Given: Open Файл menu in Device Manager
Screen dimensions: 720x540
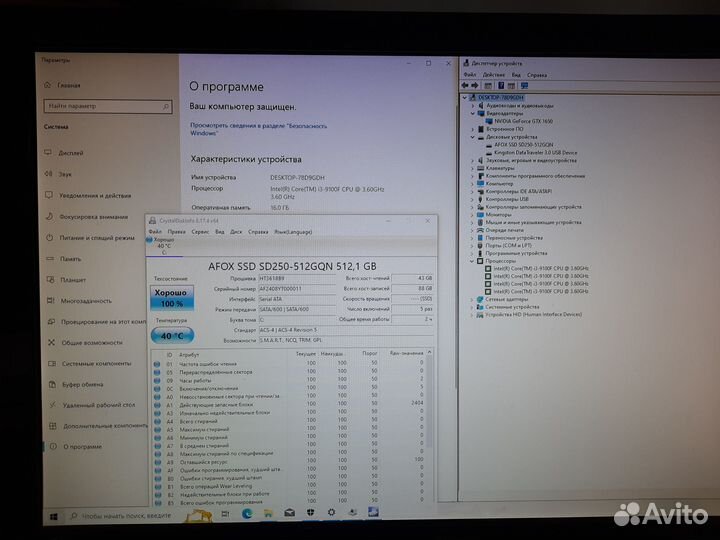Looking at the screenshot, I should pos(470,75).
